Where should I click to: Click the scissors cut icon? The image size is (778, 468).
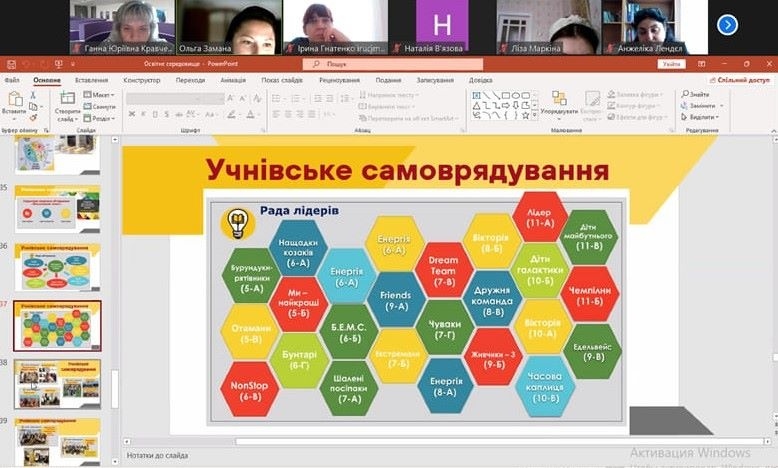point(33,95)
